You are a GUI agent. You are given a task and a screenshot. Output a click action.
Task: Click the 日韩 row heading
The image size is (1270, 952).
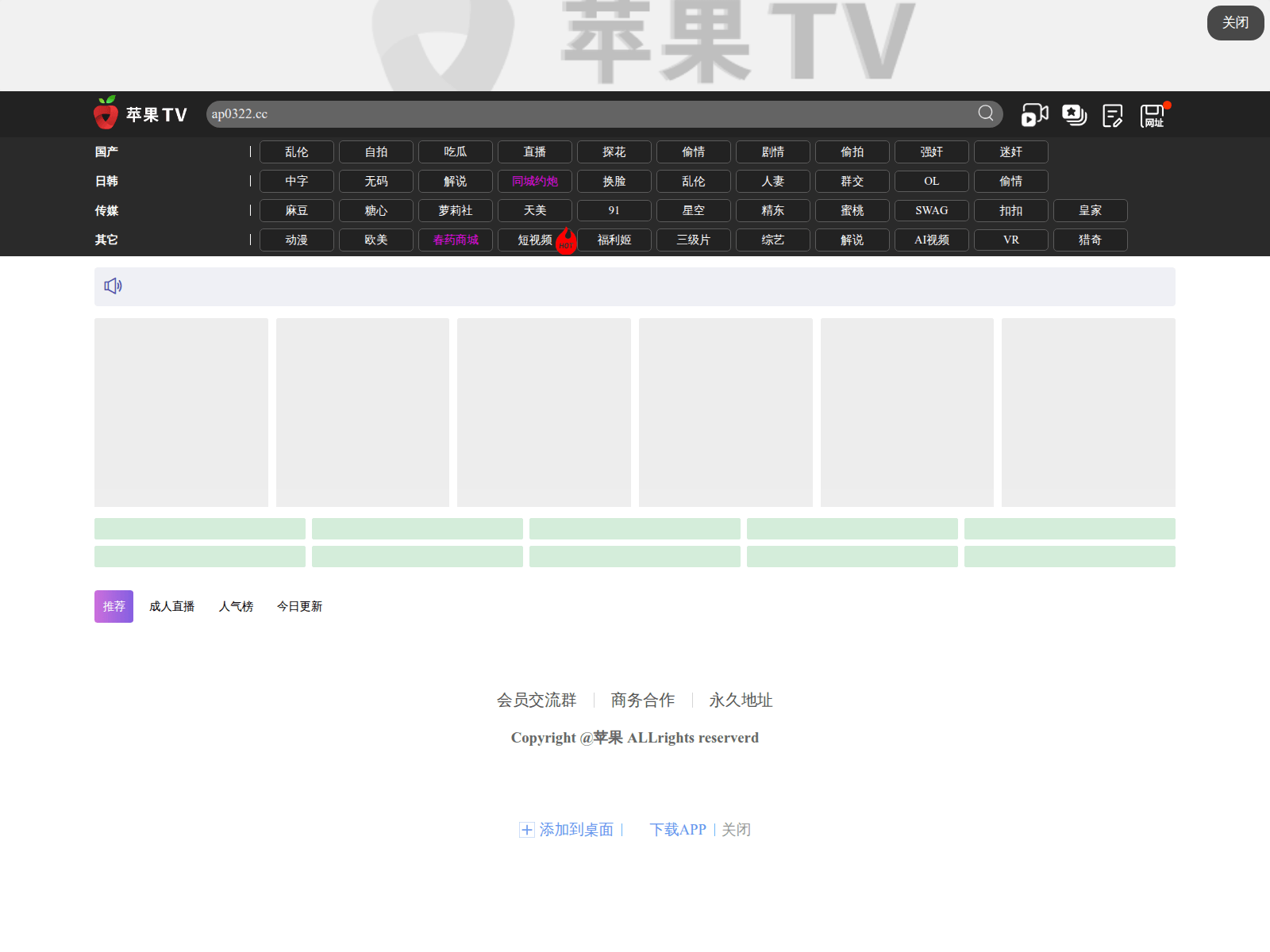(106, 181)
